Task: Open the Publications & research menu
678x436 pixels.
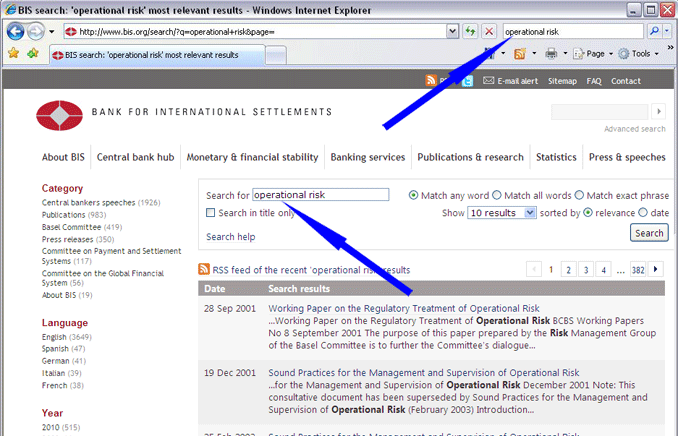Action: coord(470,157)
